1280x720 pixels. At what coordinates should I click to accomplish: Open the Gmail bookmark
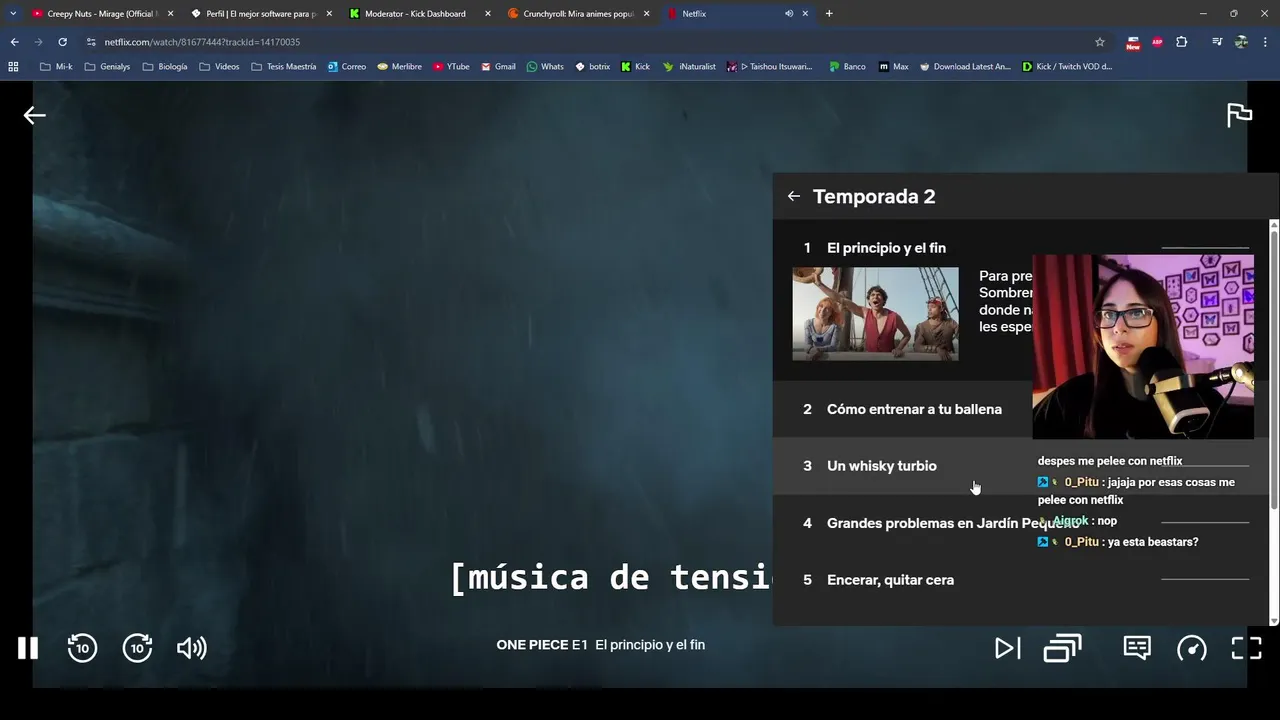coord(498,67)
